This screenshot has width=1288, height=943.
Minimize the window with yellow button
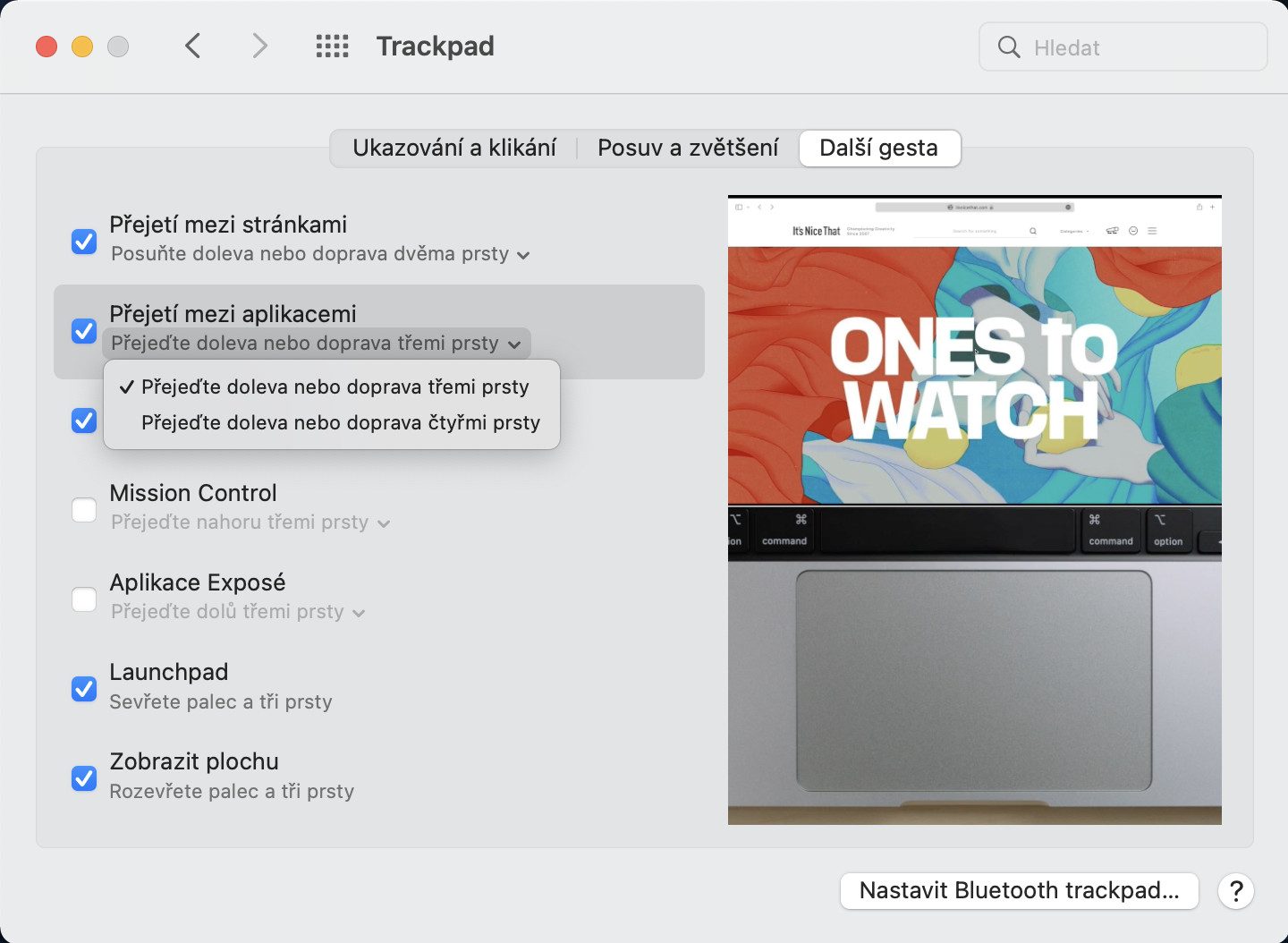click(x=82, y=46)
